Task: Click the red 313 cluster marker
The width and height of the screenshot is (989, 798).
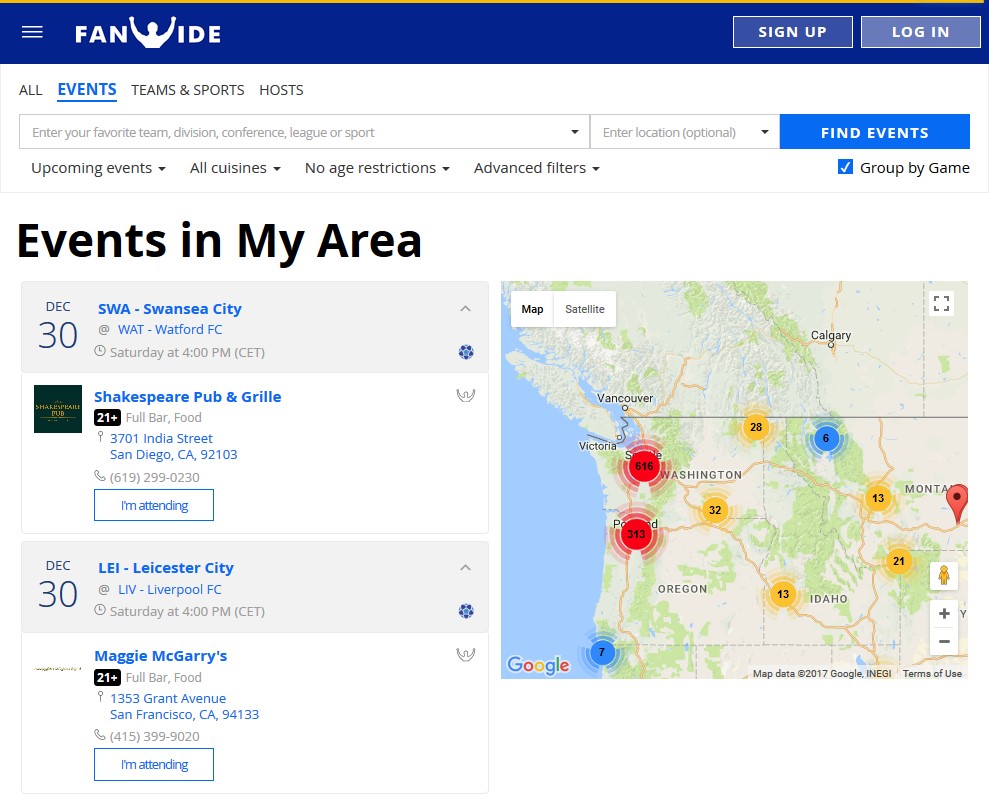Action: click(636, 534)
